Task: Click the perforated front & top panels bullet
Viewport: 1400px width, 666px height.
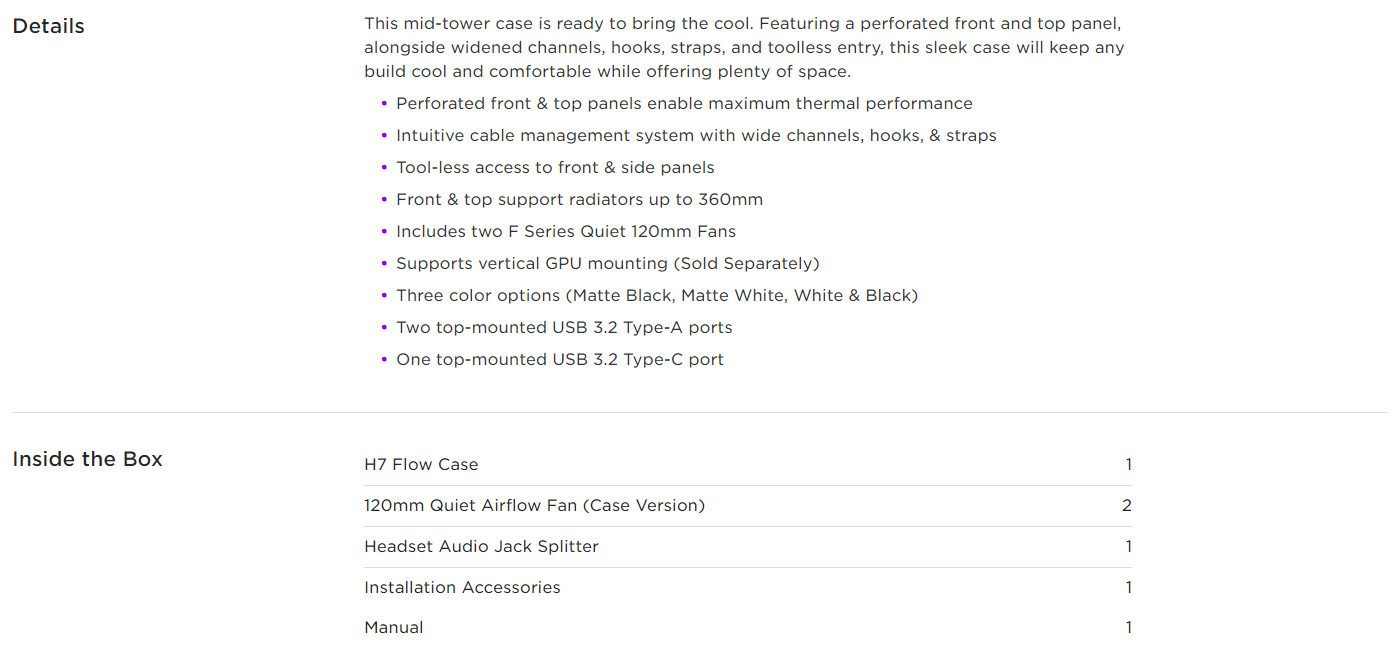Action: click(x=684, y=104)
